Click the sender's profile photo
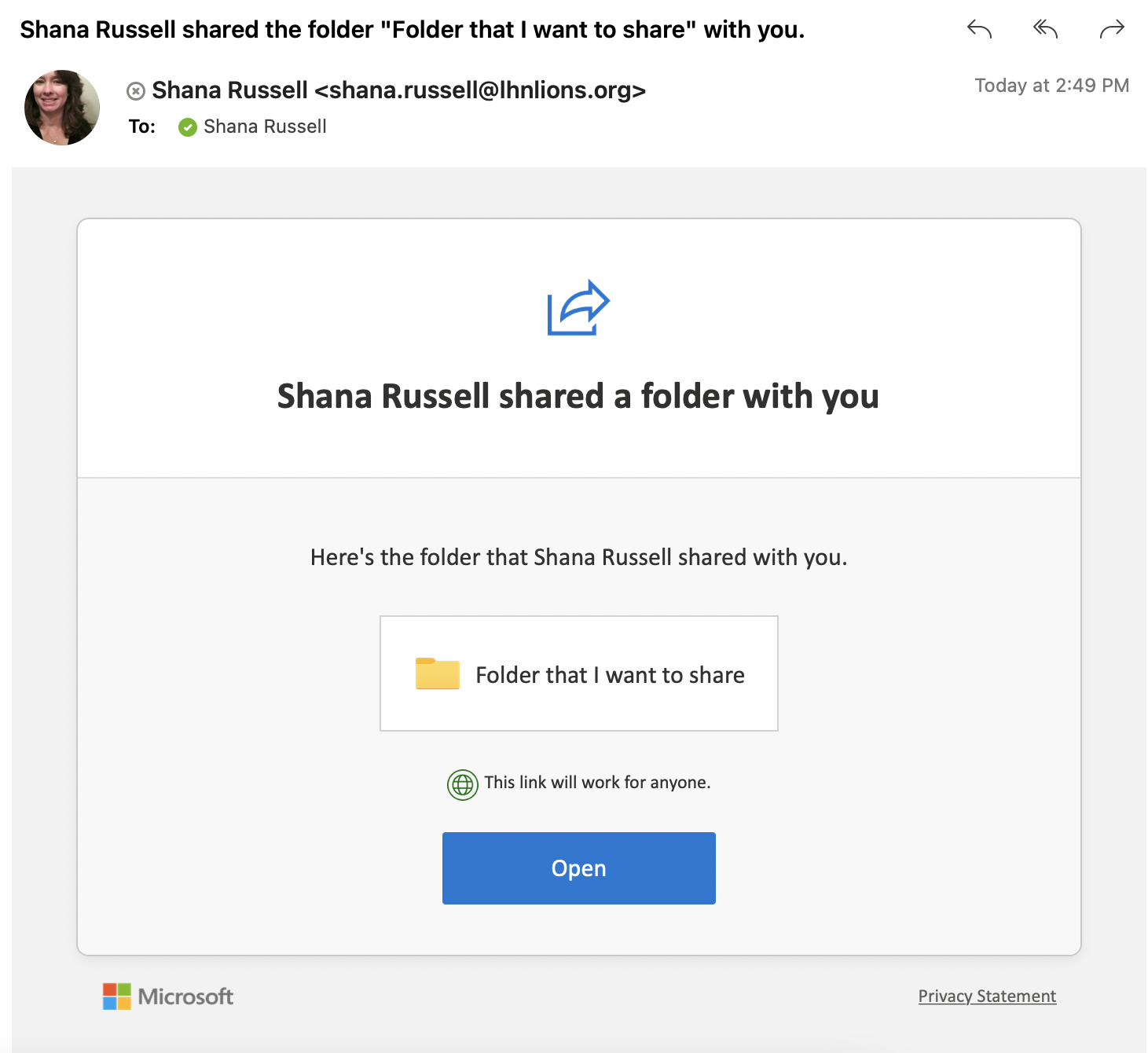Image resolution: width=1148 pixels, height=1053 pixels. click(x=62, y=108)
